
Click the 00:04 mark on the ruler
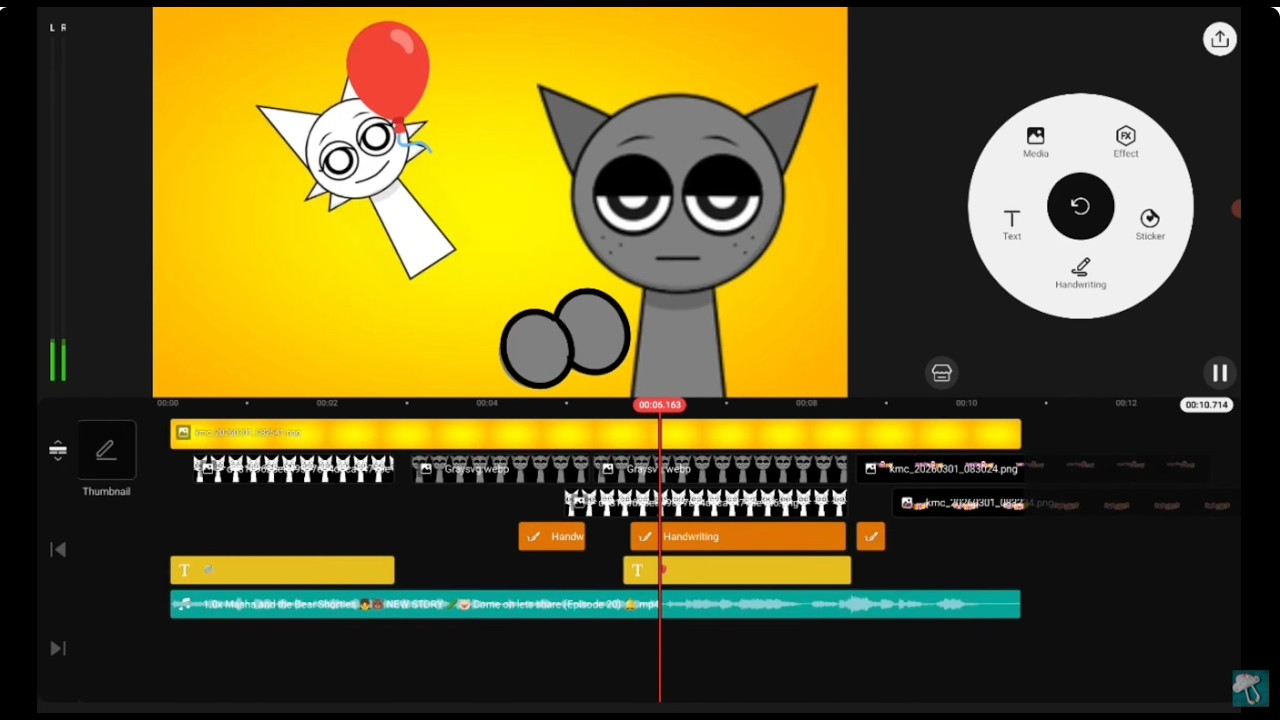click(486, 403)
